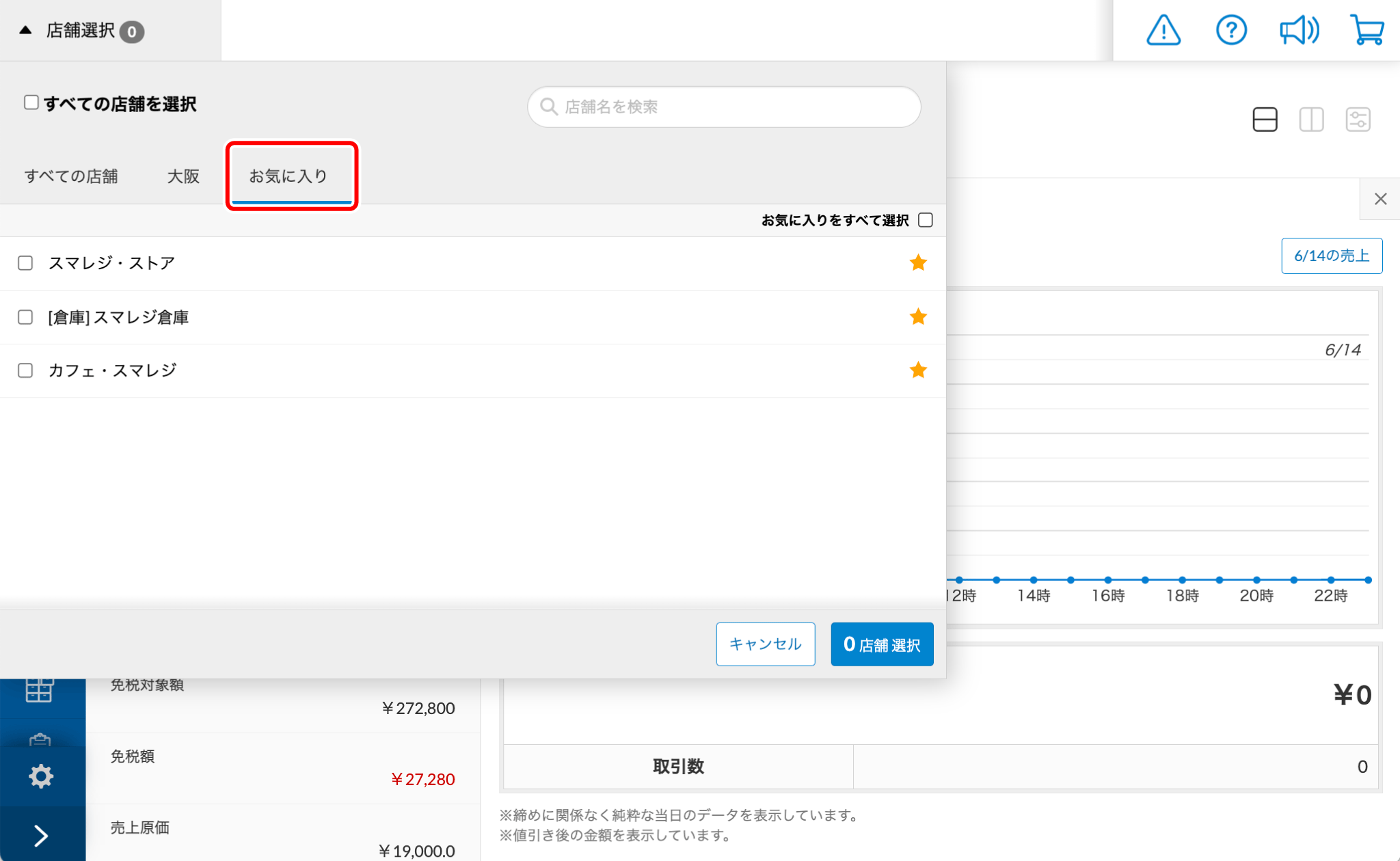The image size is (1400, 861).
Task: Open the shopping cart icon
Action: (1367, 31)
